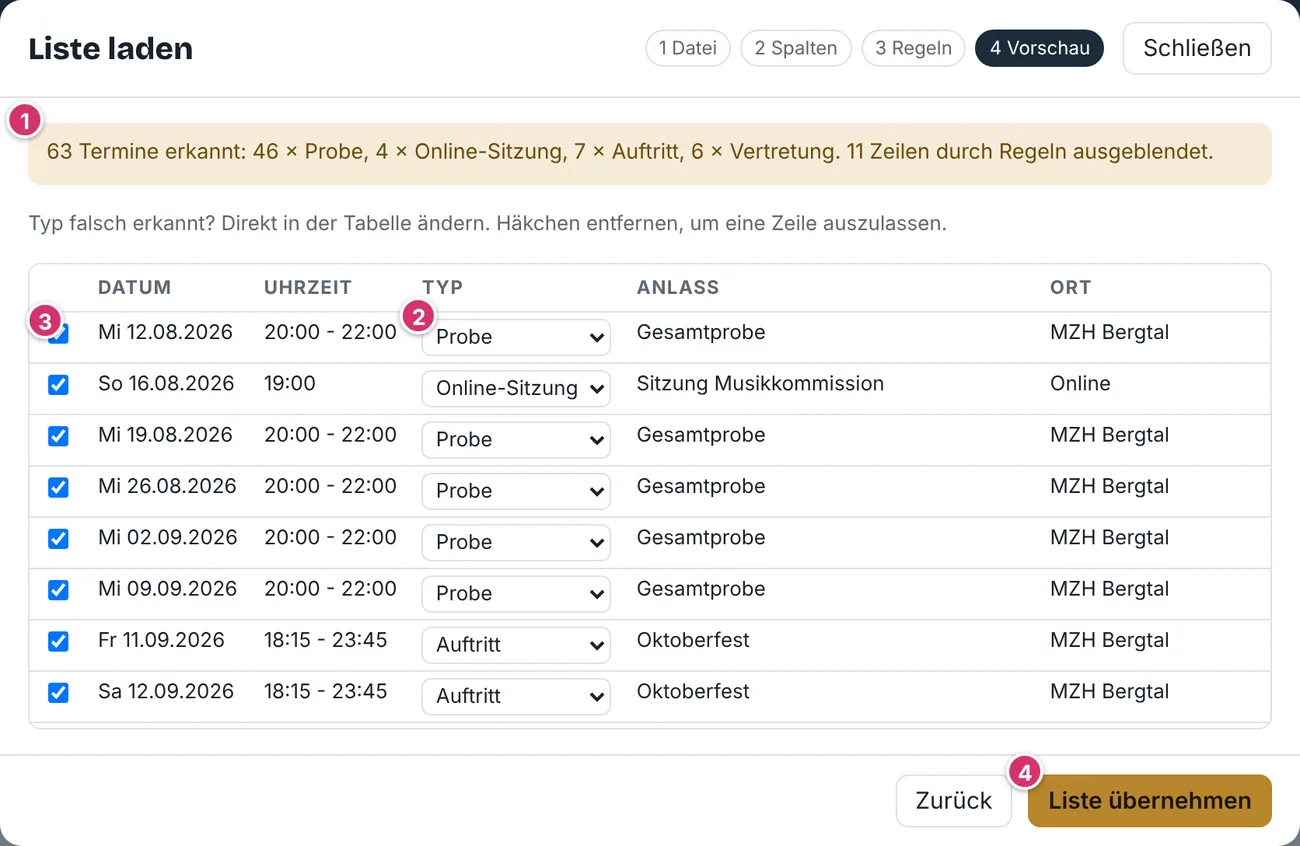The height and width of the screenshot is (846, 1300).
Task: Open the Probe dropdown for Mi 02.09.2026
Action: (516, 542)
